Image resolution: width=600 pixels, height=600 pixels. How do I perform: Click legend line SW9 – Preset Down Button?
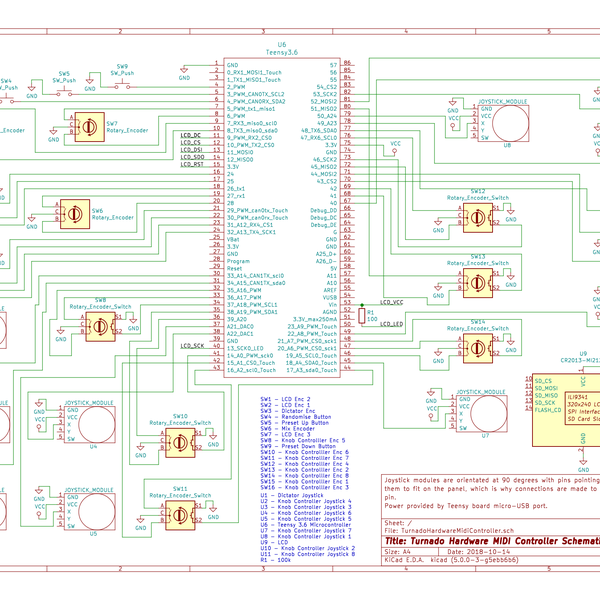click(x=298, y=446)
